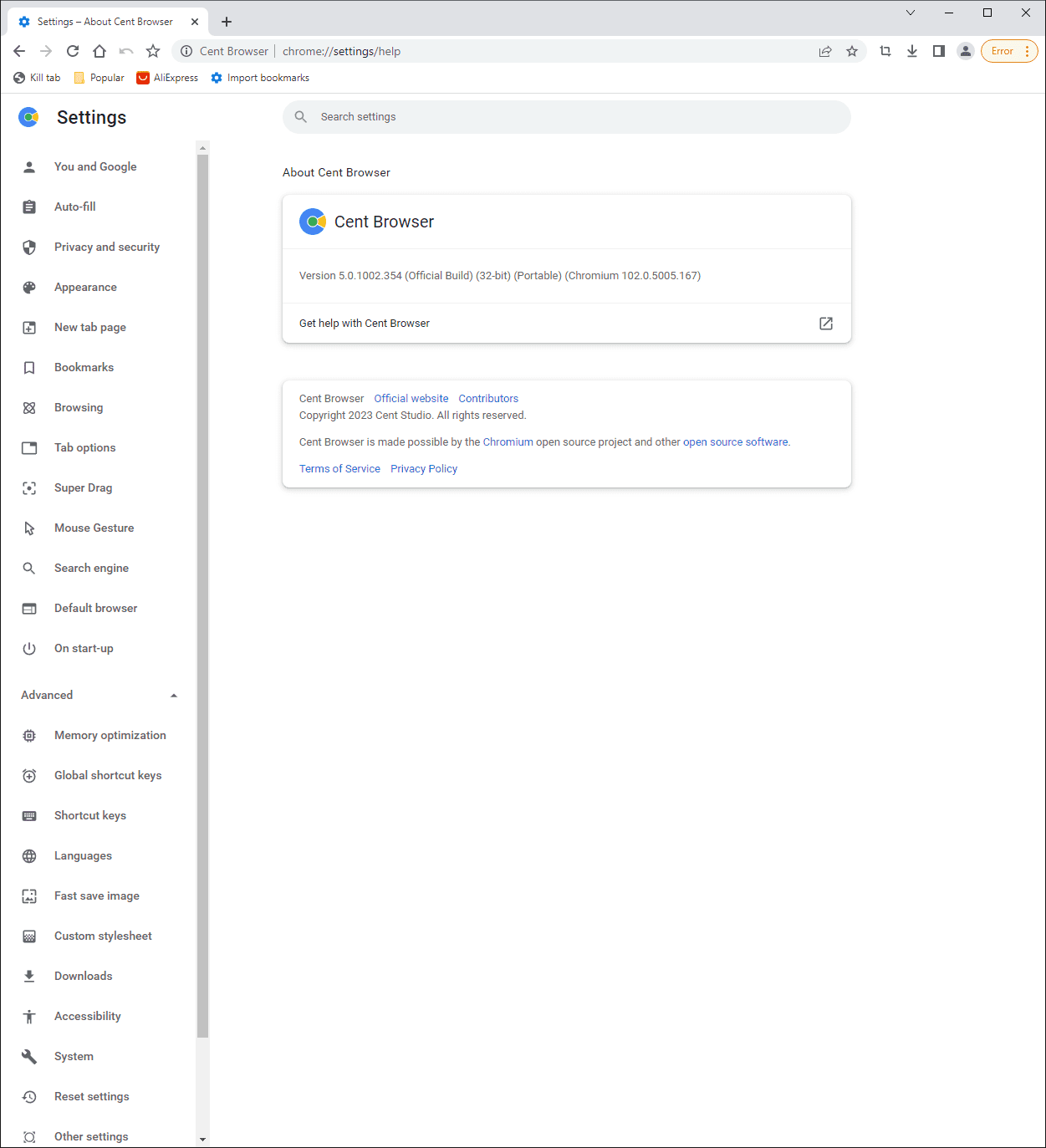Click the Custom stylesheet icon
The width and height of the screenshot is (1046, 1148).
pos(29,936)
